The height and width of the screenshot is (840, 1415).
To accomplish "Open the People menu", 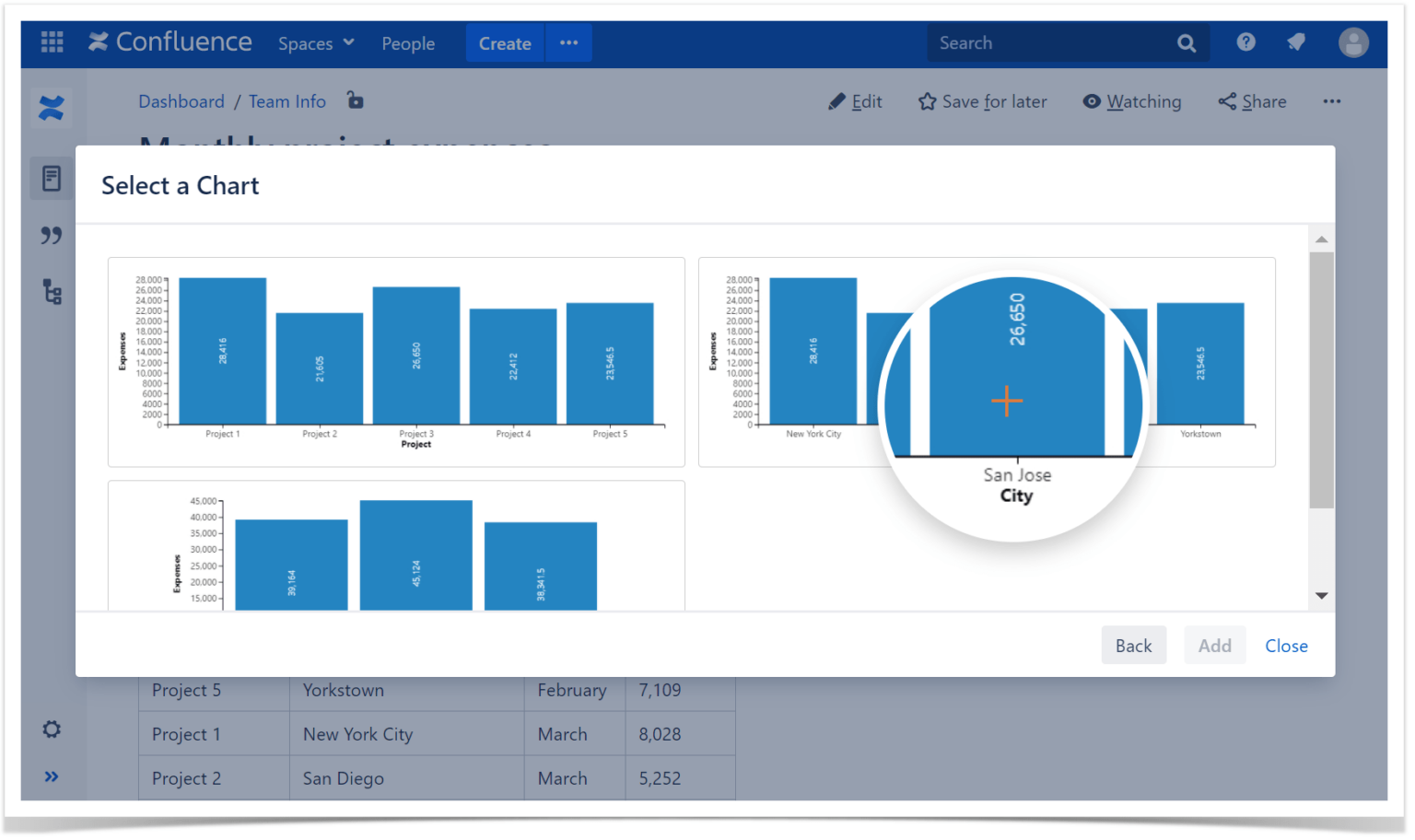I will tap(408, 42).
